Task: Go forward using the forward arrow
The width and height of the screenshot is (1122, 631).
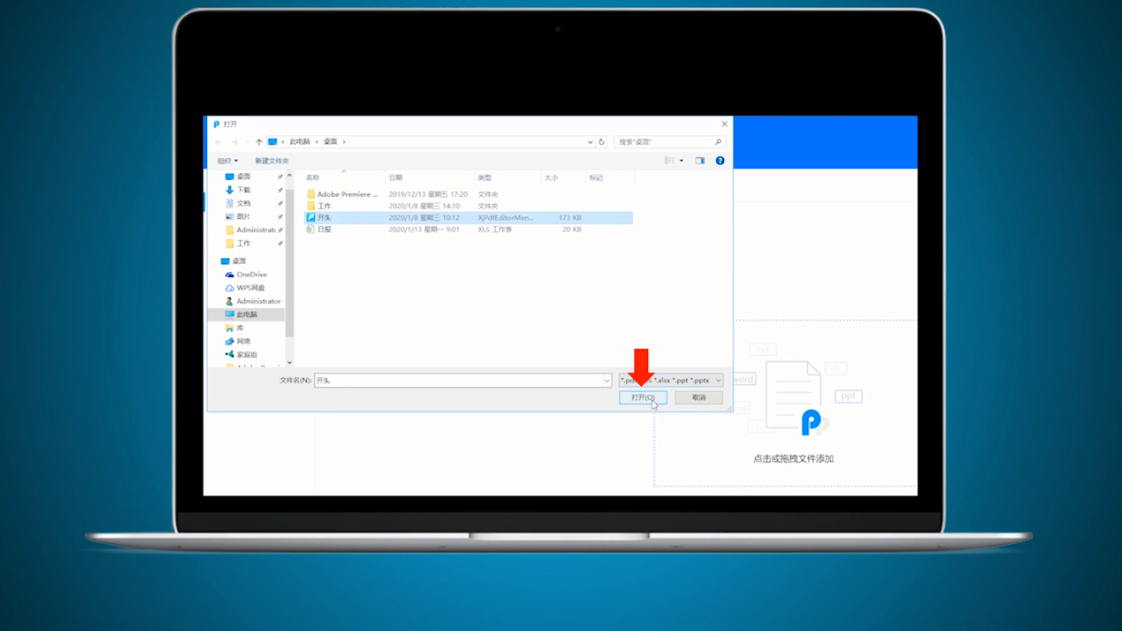Action: point(234,142)
